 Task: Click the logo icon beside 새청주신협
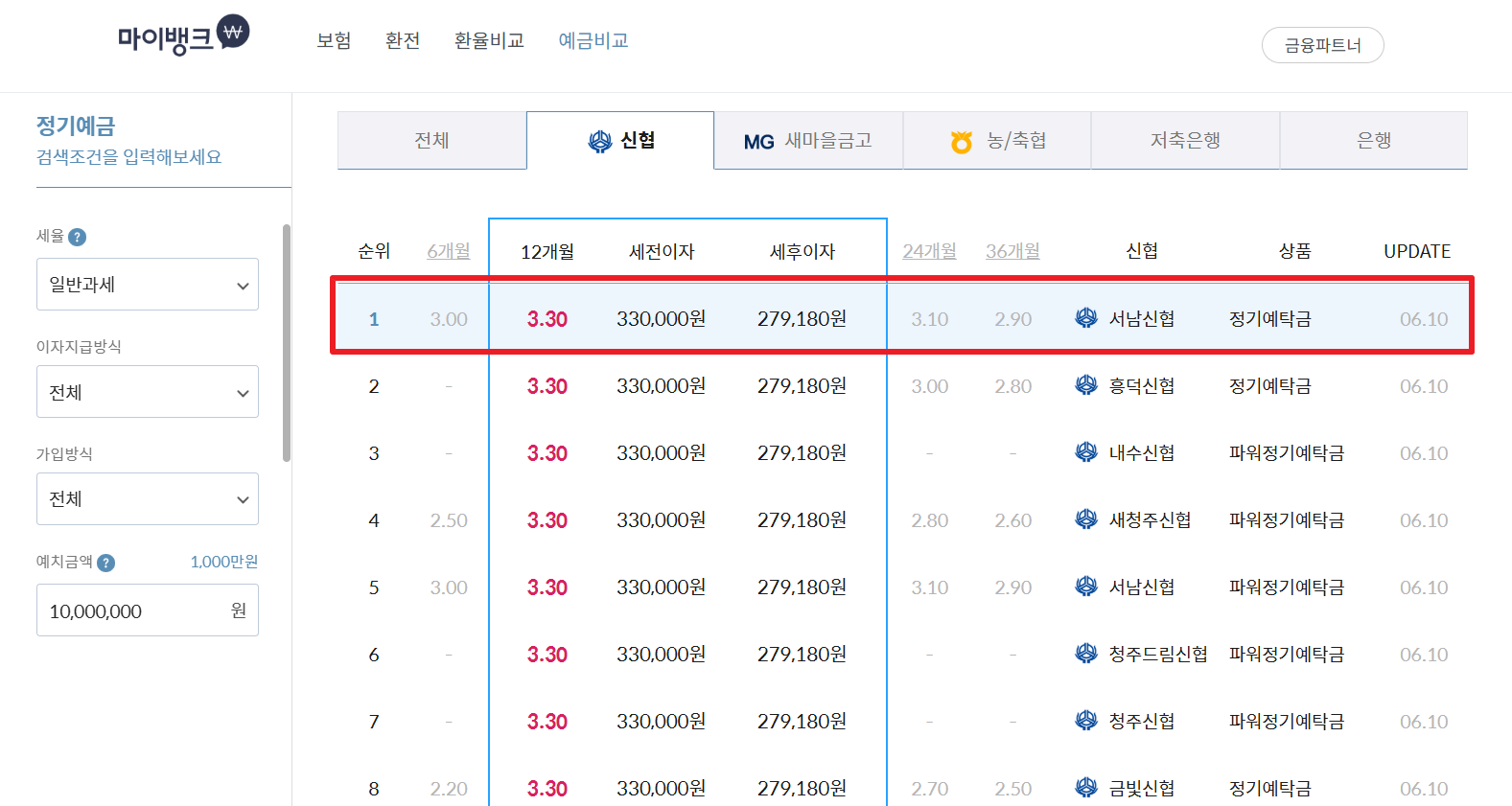pos(1086,519)
